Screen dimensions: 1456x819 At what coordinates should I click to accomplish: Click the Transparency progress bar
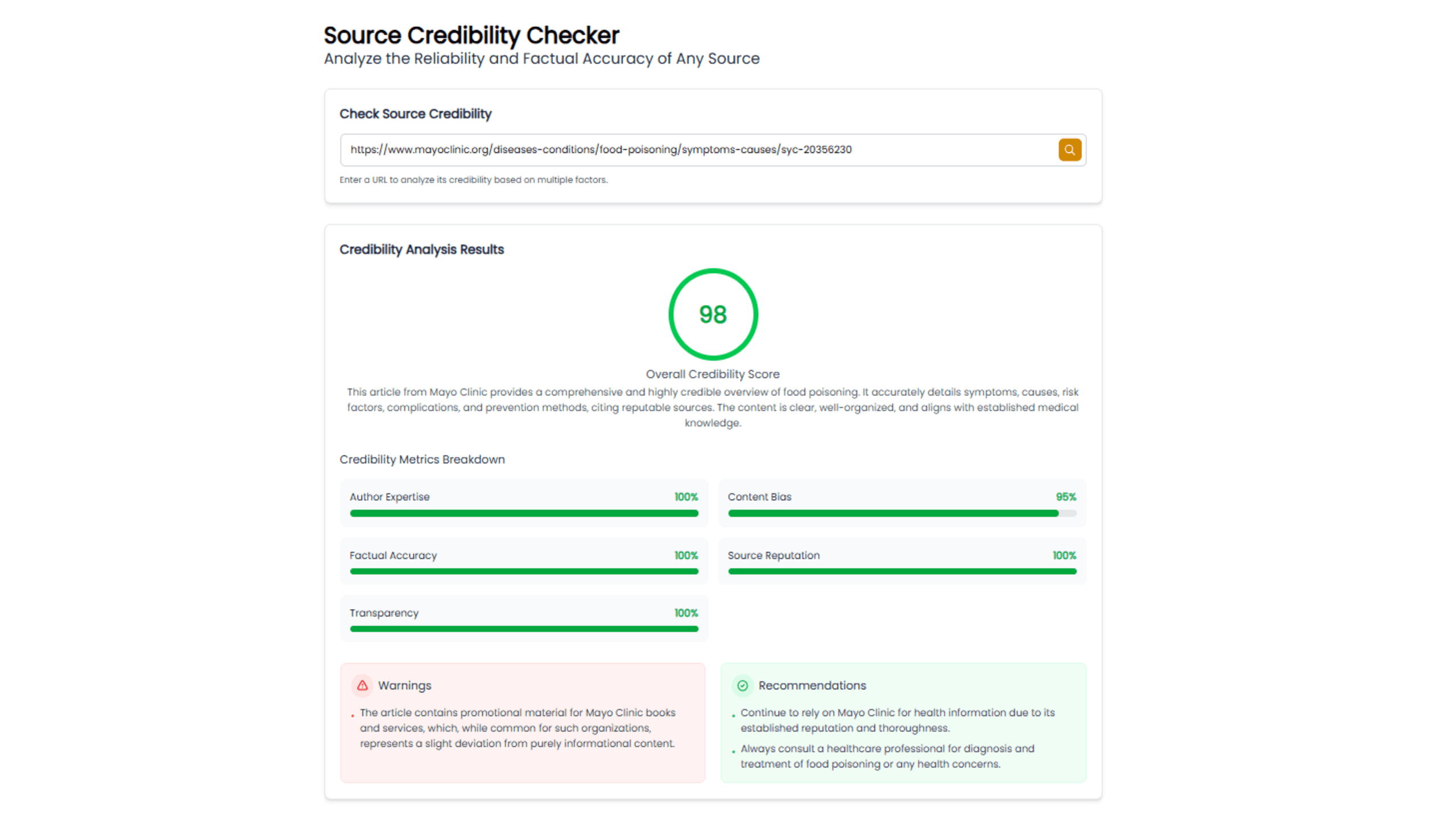pos(524,629)
